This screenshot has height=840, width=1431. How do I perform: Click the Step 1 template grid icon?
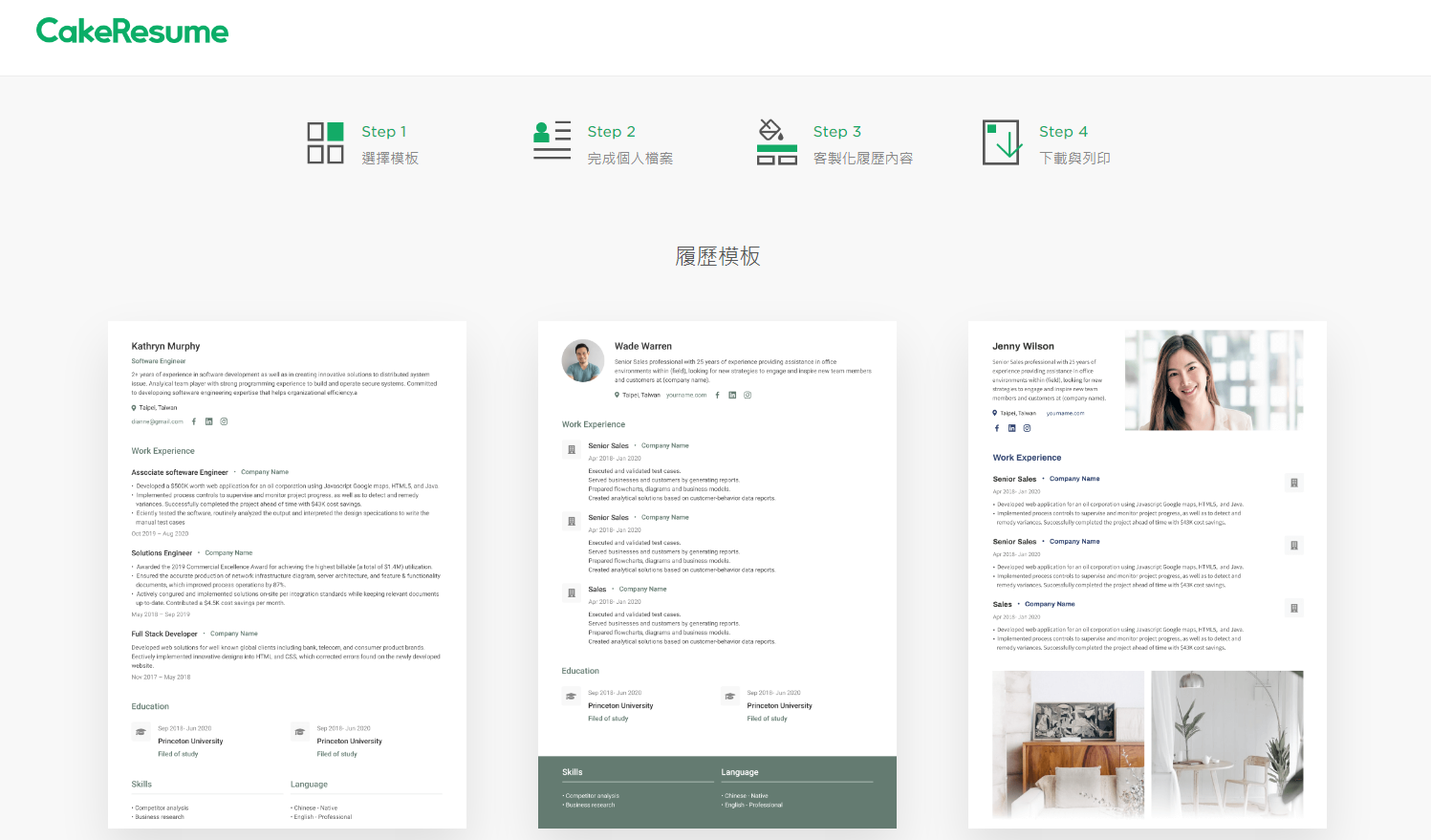coord(325,143)
